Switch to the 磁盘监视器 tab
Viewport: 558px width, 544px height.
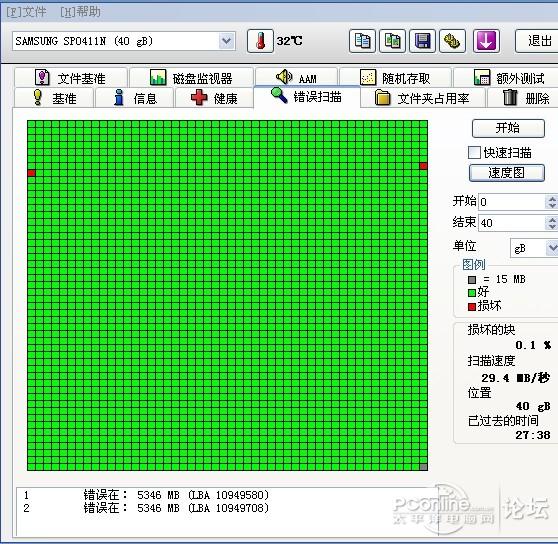(191, 78)
